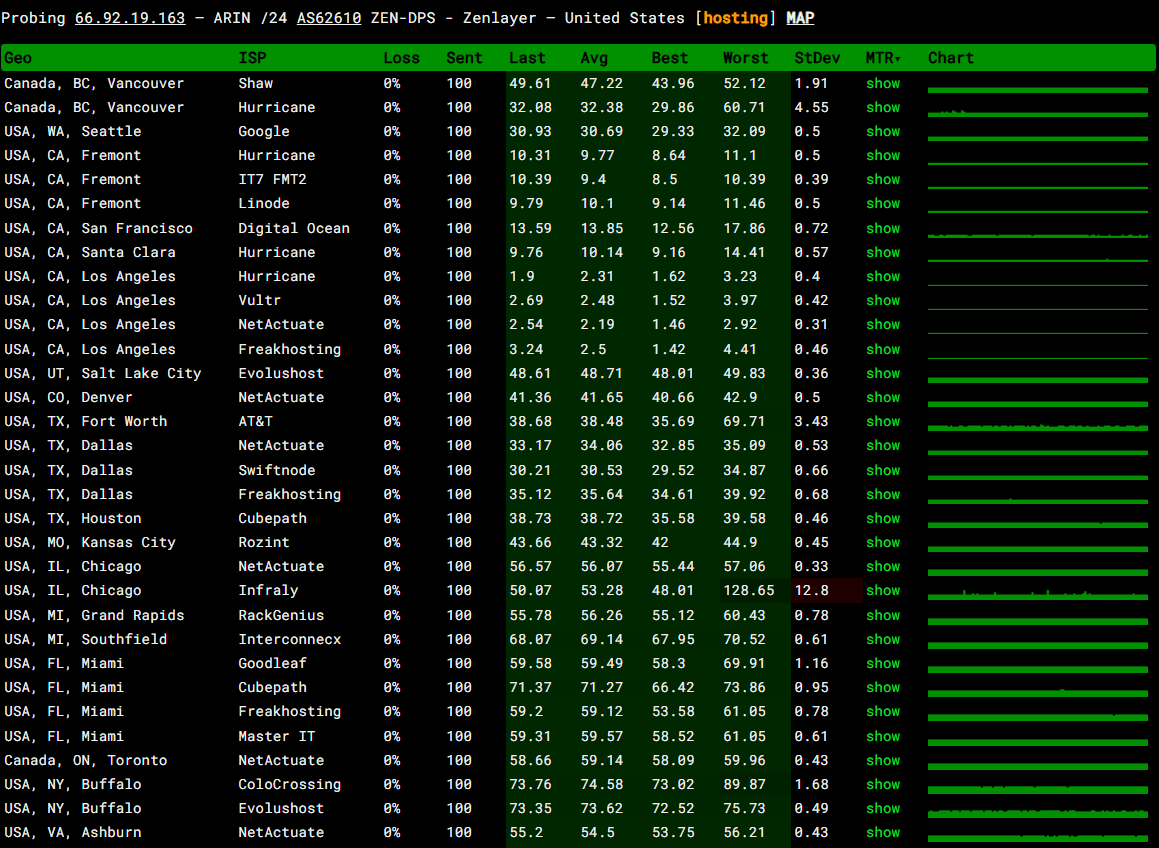This screenshot has height=848, width=1159.
Task: Select "Interconnecx" ISP cell
Action: click(x=289, y=639)
